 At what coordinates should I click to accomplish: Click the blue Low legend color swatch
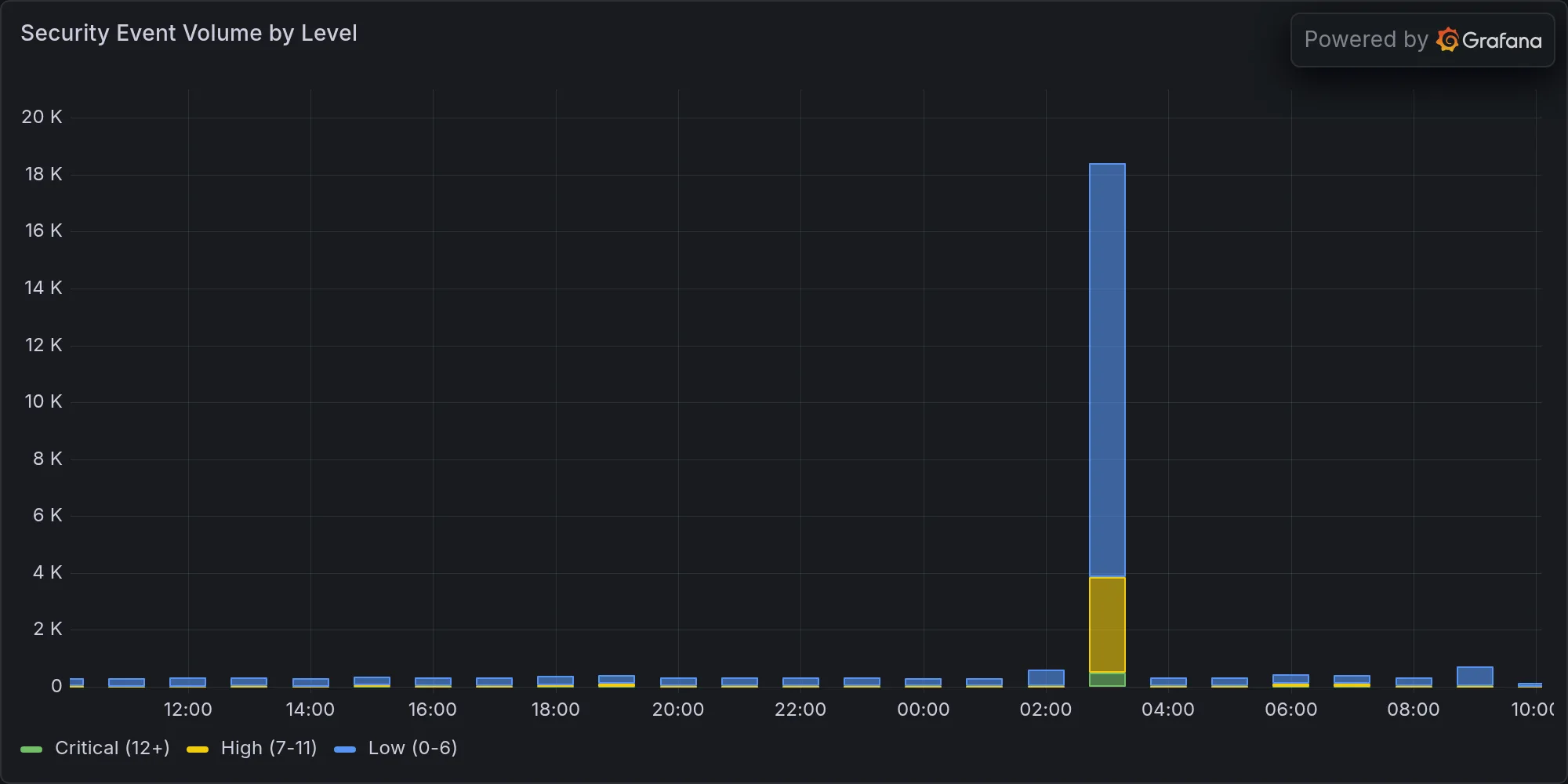(345, 750)
